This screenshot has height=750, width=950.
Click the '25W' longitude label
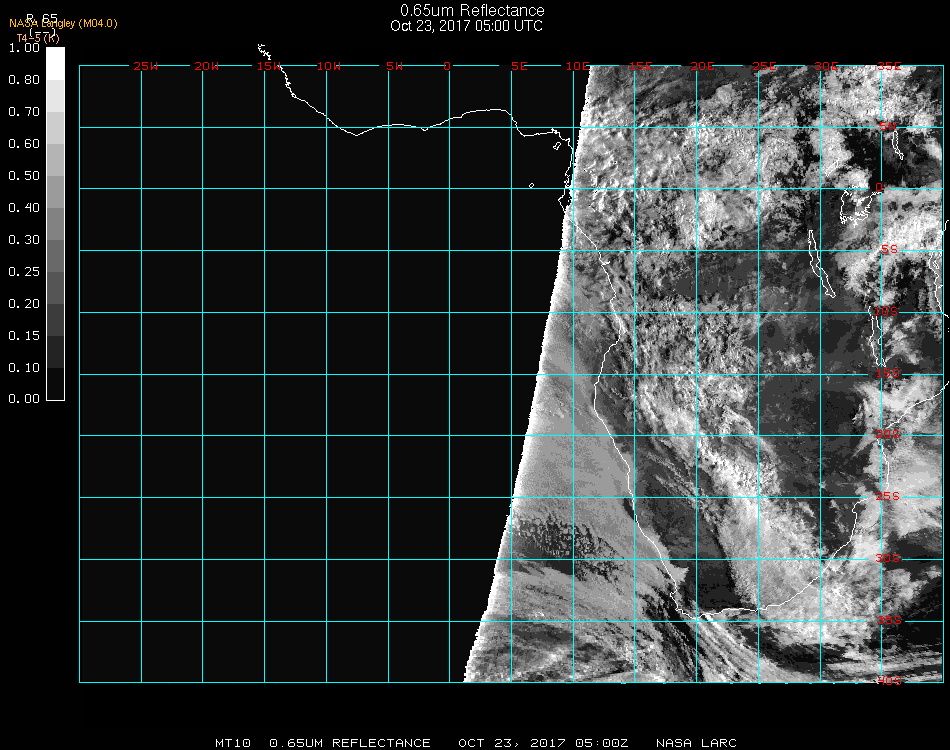[x=145, y=66]
